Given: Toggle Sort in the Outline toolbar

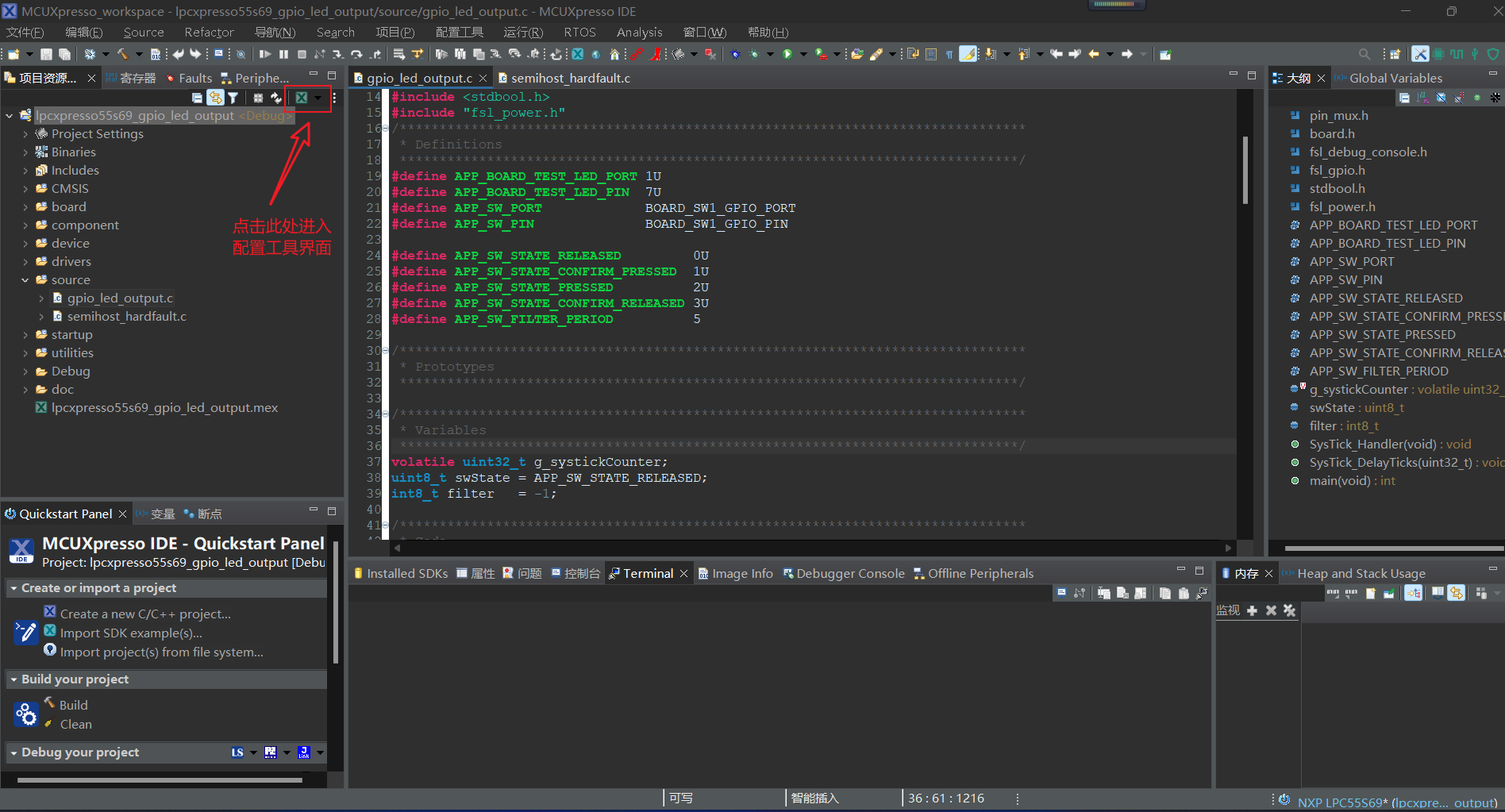Looking at the screenshot, I should click(x=1422, y=98).
